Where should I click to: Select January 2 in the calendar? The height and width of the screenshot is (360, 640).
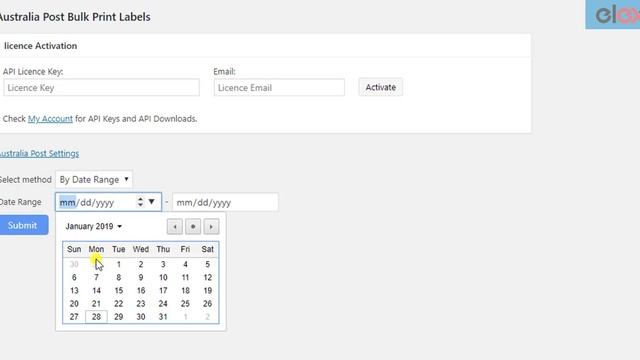(141, 264)
